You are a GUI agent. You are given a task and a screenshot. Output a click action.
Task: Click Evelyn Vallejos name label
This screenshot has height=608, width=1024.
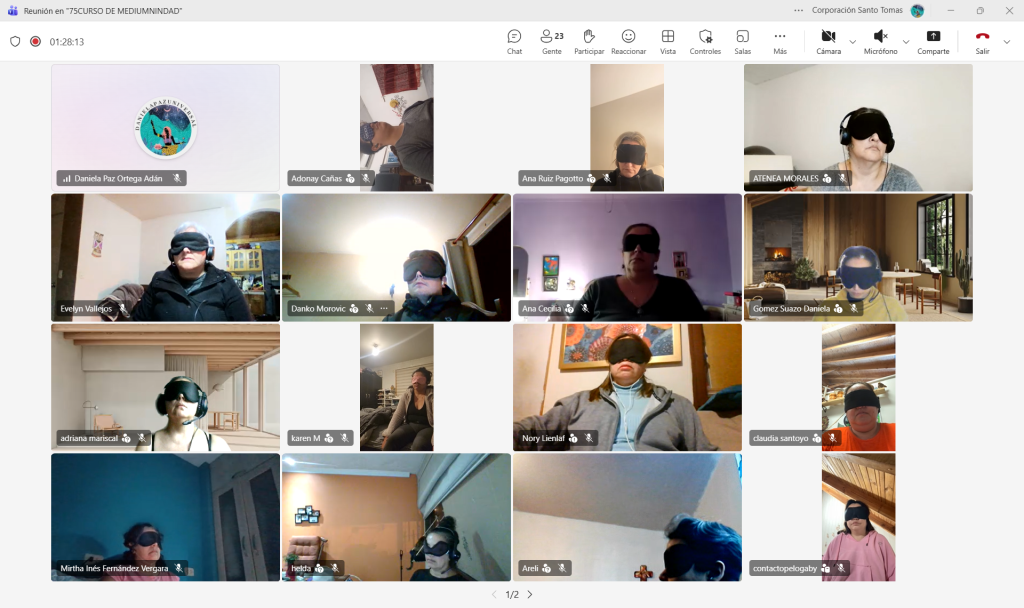point(86,308)
